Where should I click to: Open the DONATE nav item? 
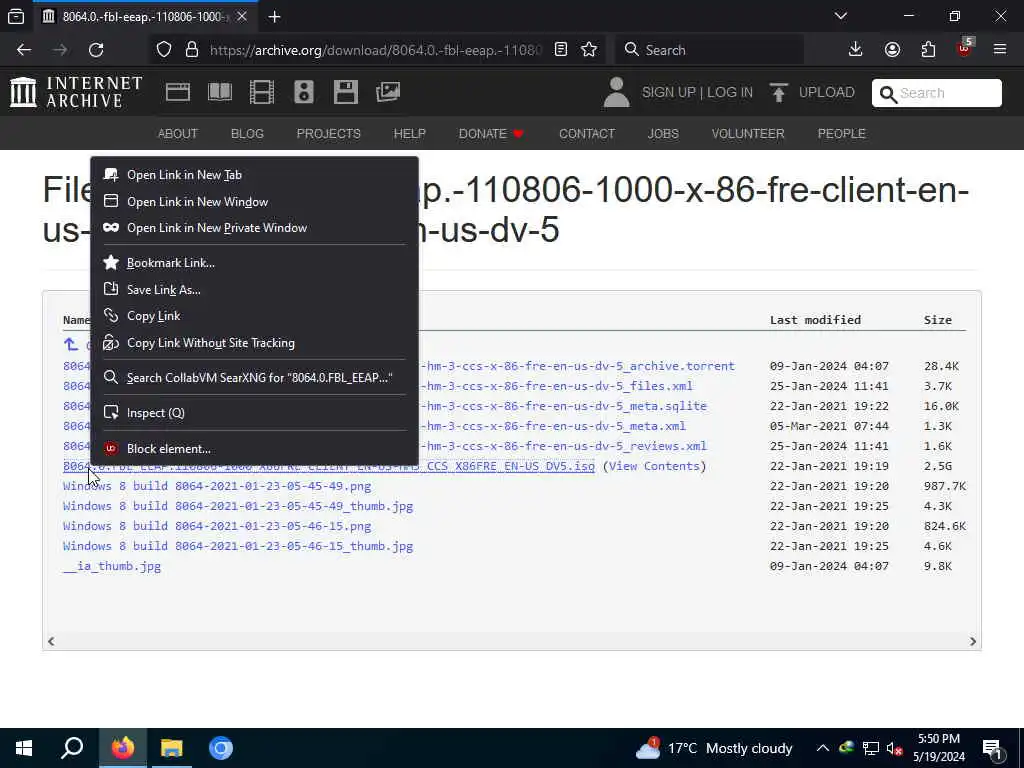point(491,134)
